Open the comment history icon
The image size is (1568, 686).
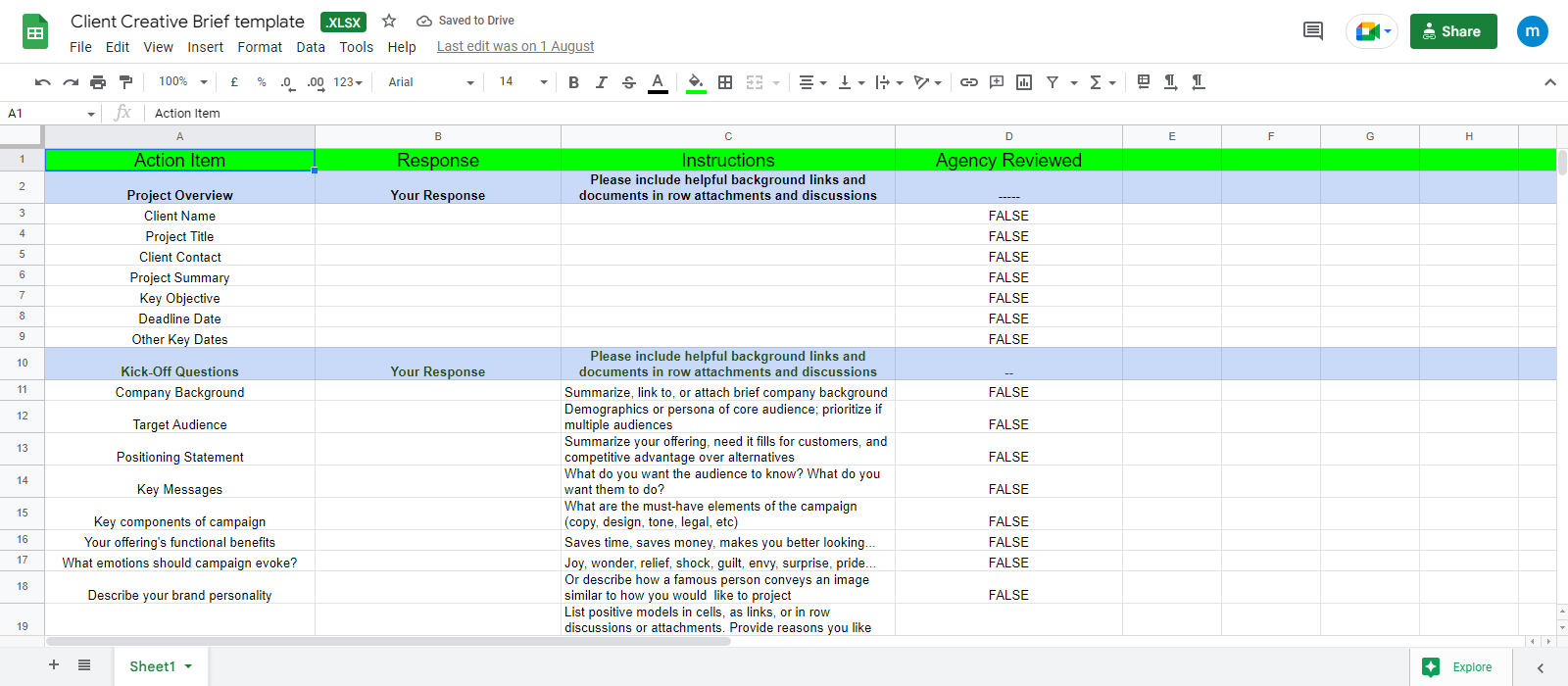click(x=1313, y=31)
